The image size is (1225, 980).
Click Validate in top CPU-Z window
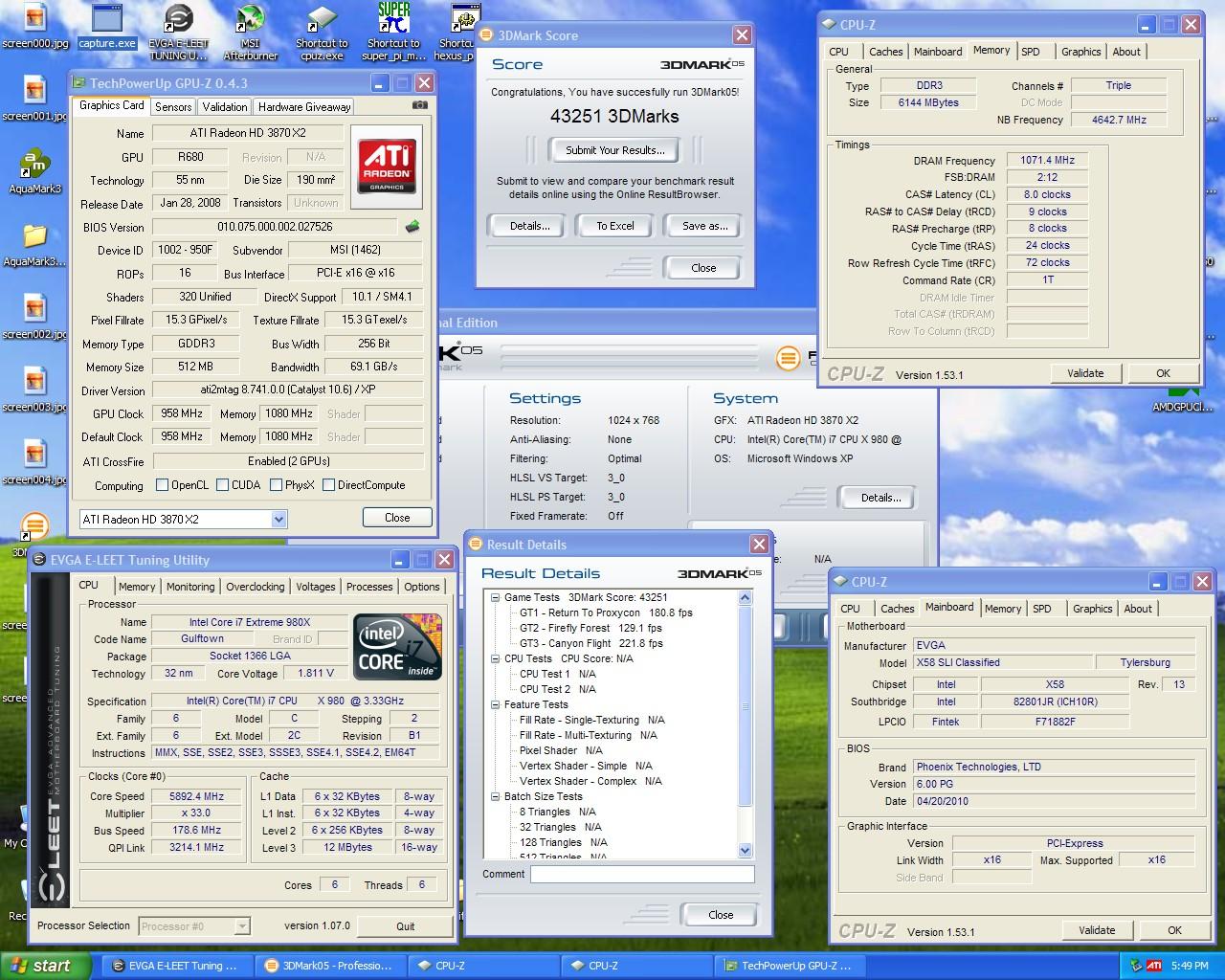[1085, 373]
